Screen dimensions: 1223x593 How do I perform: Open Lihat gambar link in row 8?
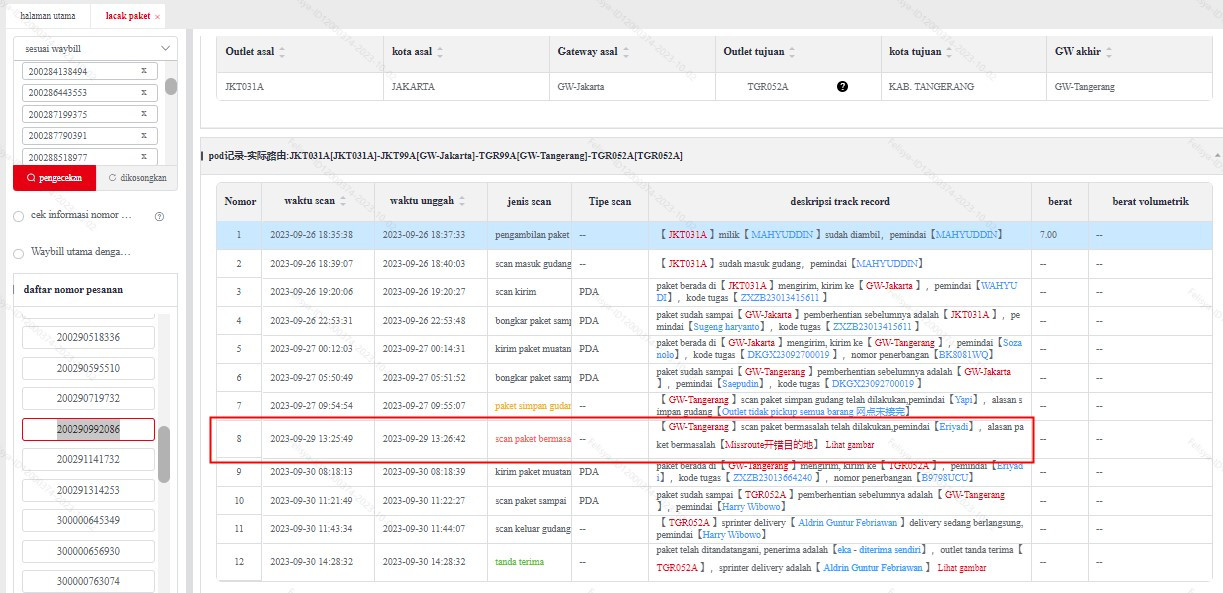point(849,444)
